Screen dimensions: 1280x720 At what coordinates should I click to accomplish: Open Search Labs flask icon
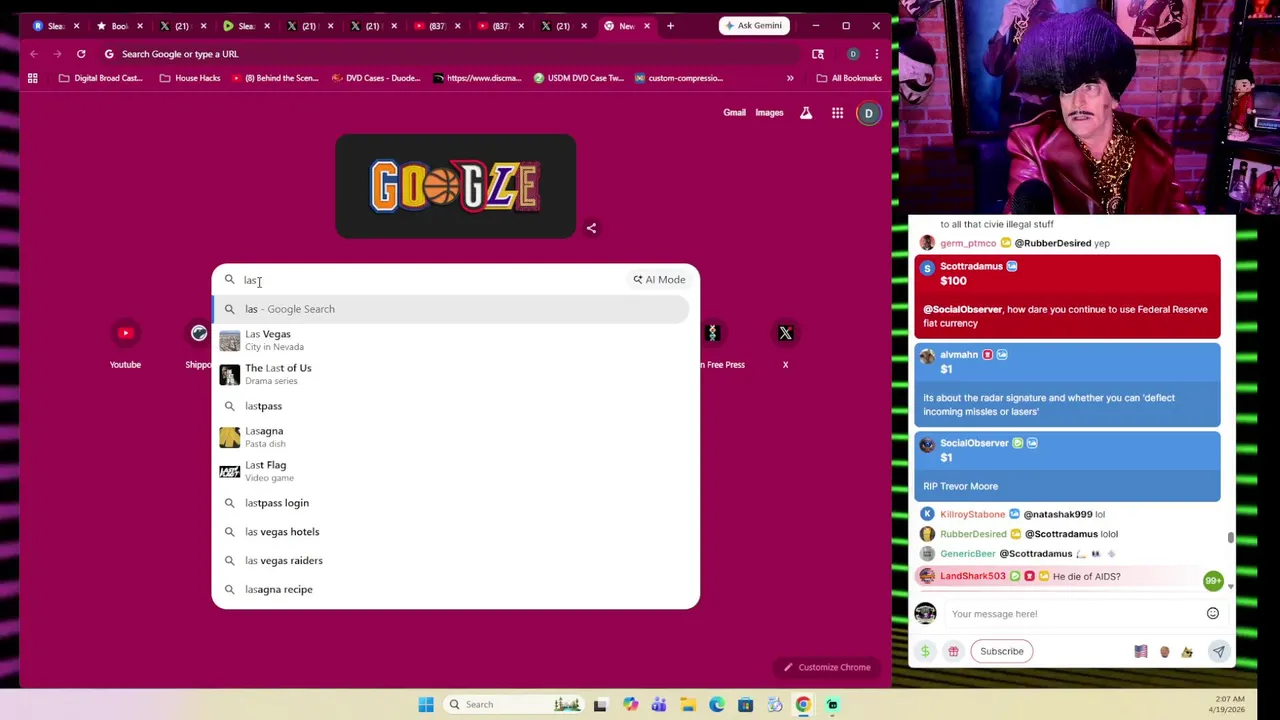pos(806,113)
